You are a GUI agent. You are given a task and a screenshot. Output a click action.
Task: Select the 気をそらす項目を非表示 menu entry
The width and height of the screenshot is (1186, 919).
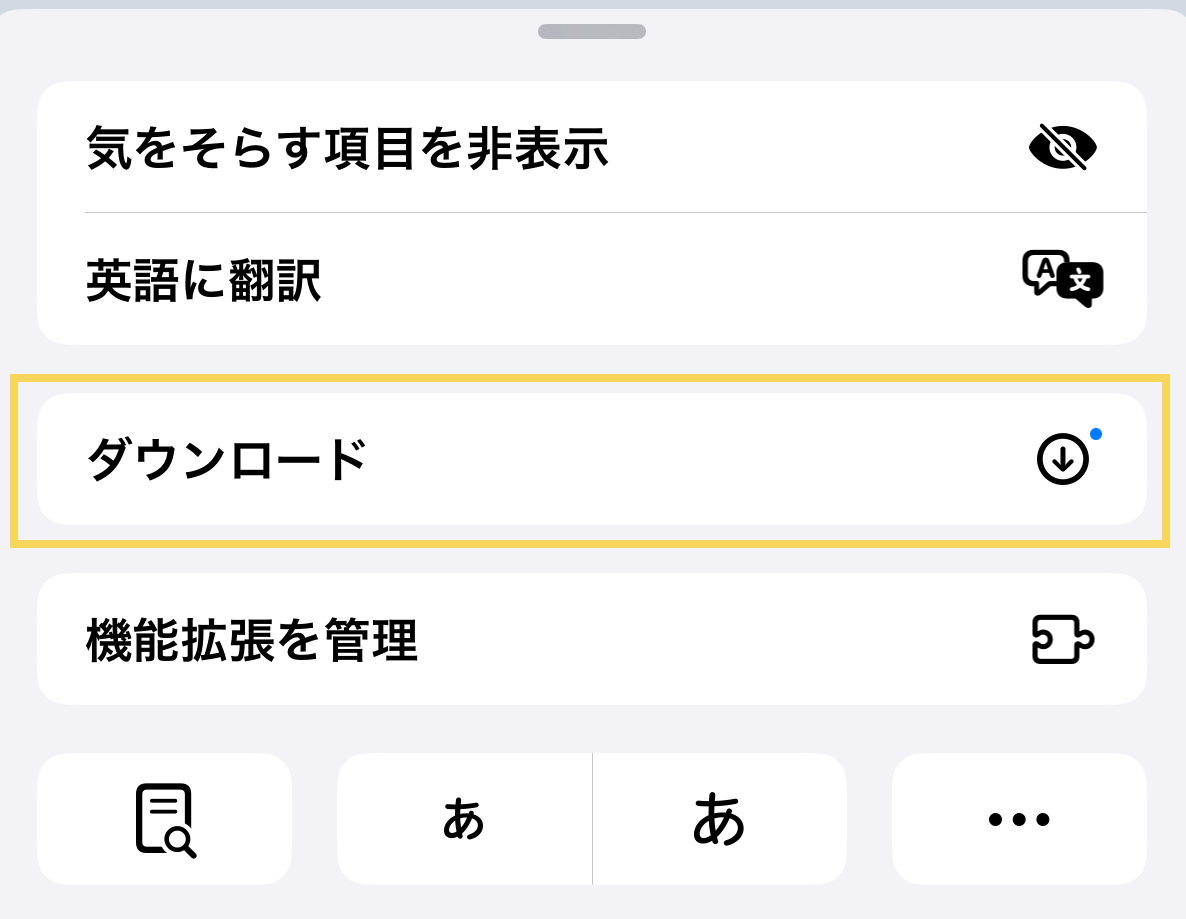point(590,148)
